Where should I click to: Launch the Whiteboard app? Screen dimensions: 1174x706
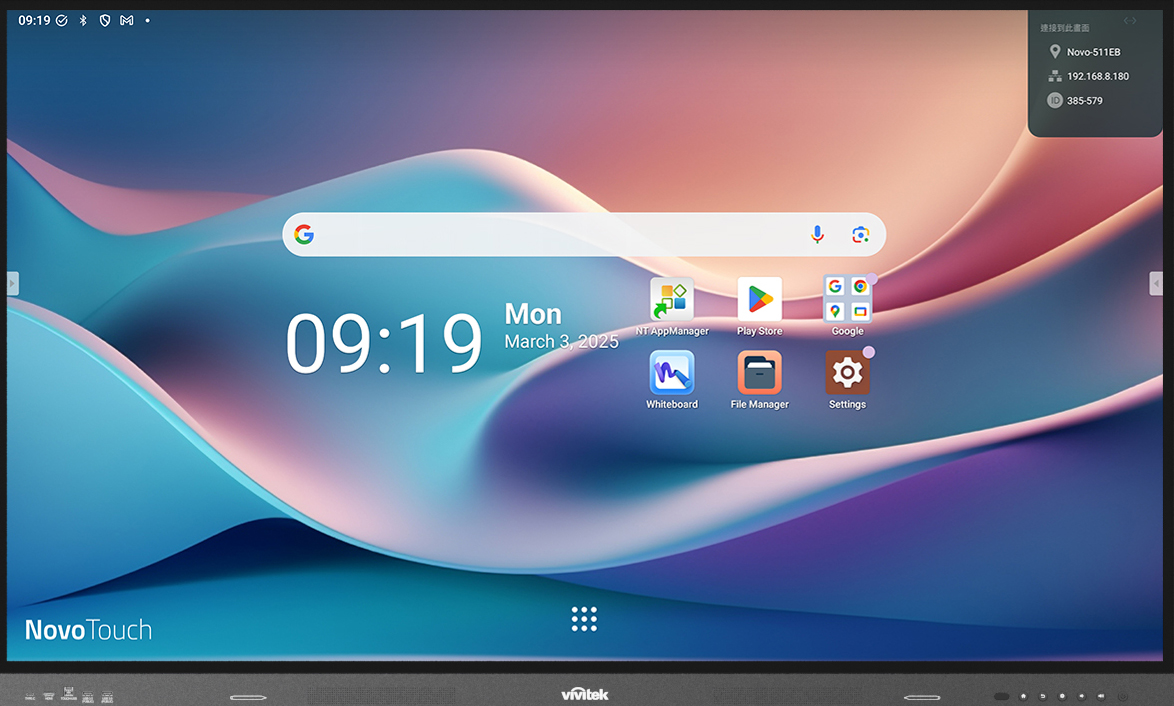pos(671,373)
